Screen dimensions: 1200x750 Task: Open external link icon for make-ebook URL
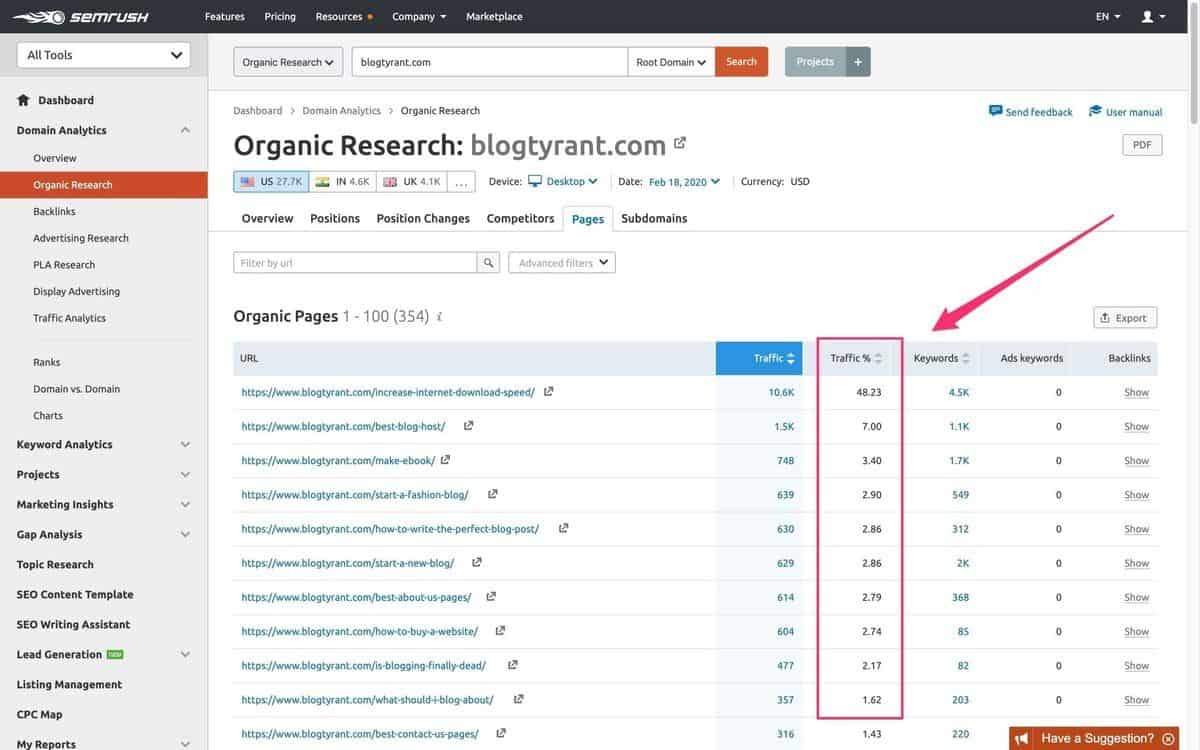(445, 460)
